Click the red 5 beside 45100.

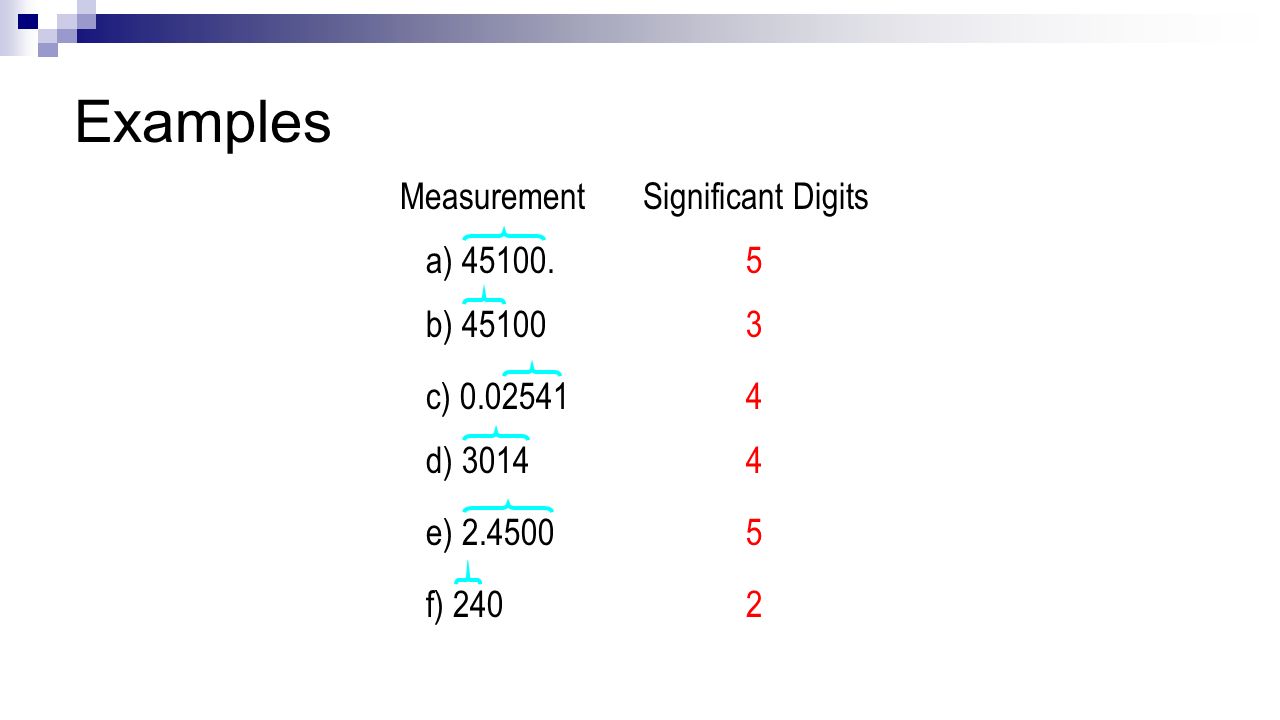point(754,262)
